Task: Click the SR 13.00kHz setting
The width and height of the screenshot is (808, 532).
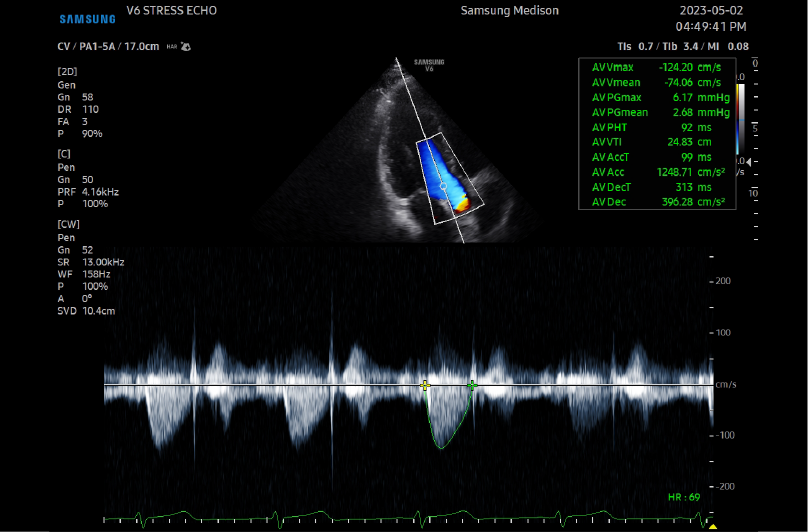Action: (91, 262)
